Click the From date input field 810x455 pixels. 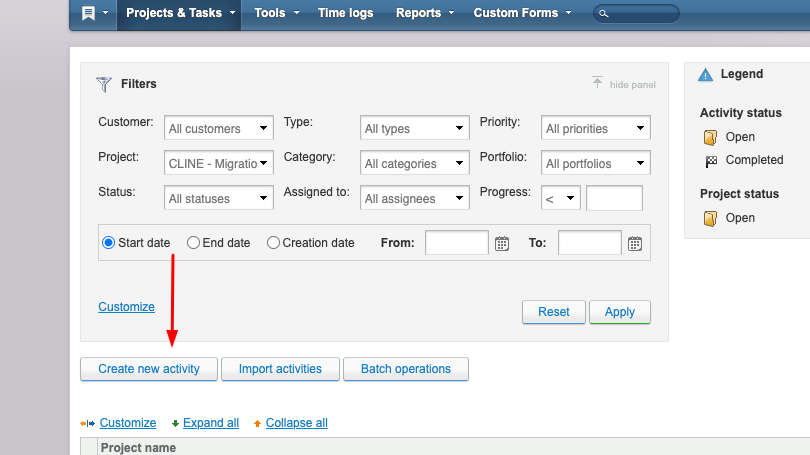pos(457,243)
